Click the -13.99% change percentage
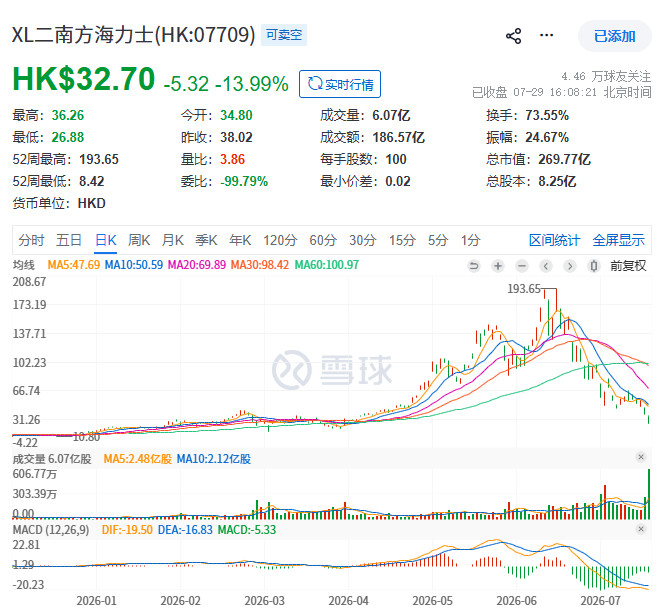The width and height of the screenshot is (662, 614). [252, 84]
